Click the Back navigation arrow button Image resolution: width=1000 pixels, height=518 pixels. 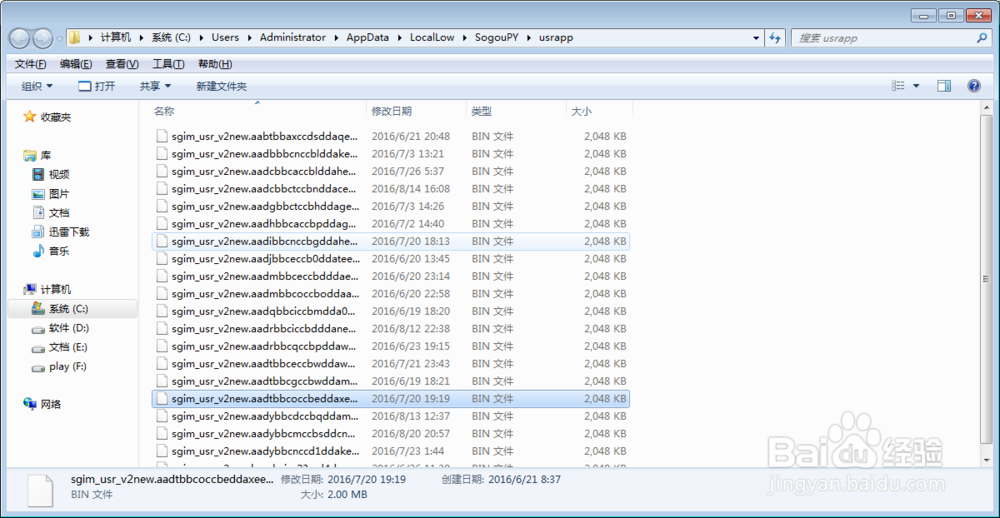19,38
